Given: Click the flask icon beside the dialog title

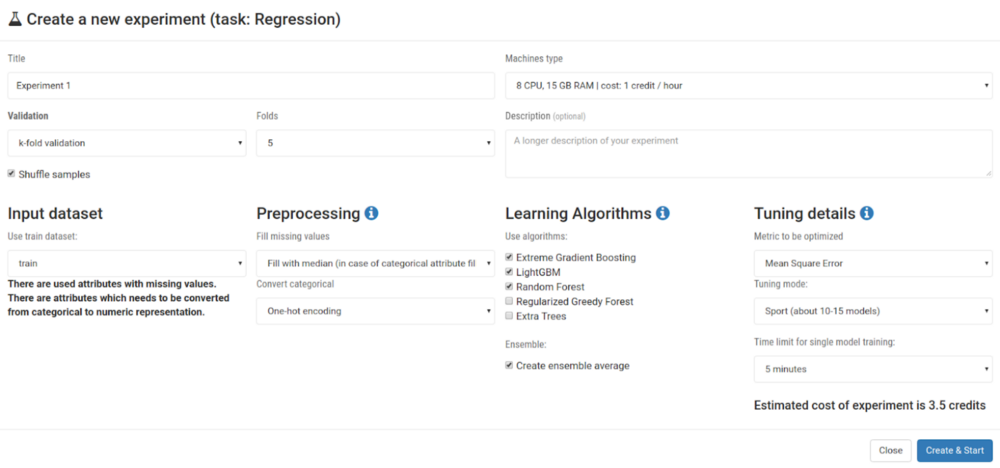Looking at the screenshot, I should 15,20.
